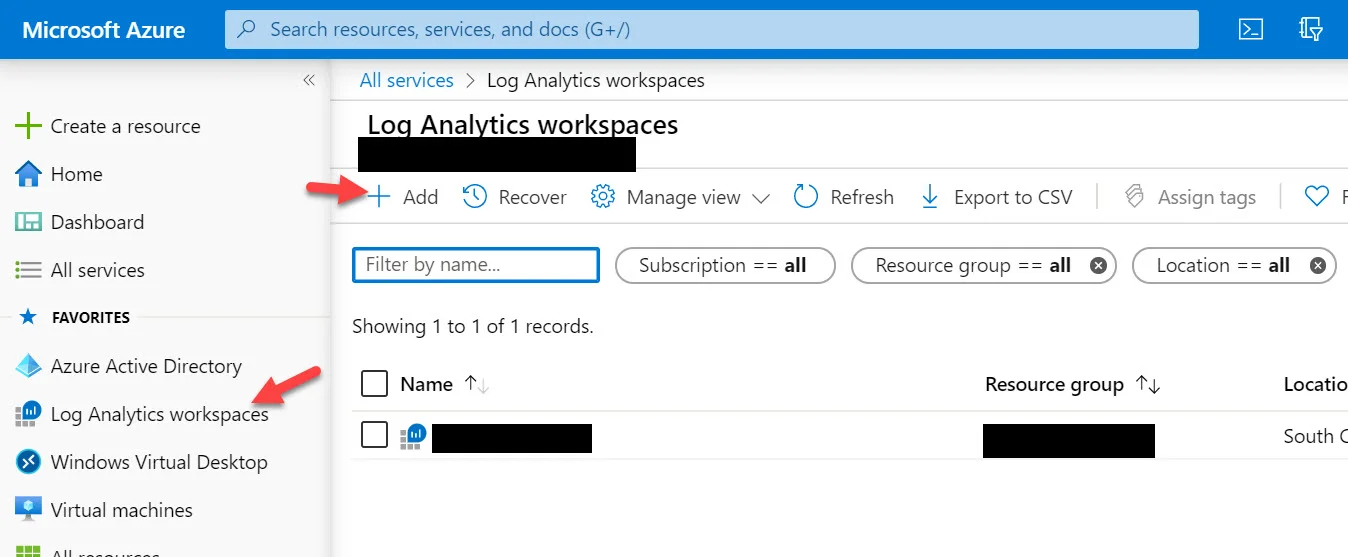This screenshot has height=557, width=1348.
Task: Open the Directory + subscription filter icon
Action: click(x=1311, y=29)
